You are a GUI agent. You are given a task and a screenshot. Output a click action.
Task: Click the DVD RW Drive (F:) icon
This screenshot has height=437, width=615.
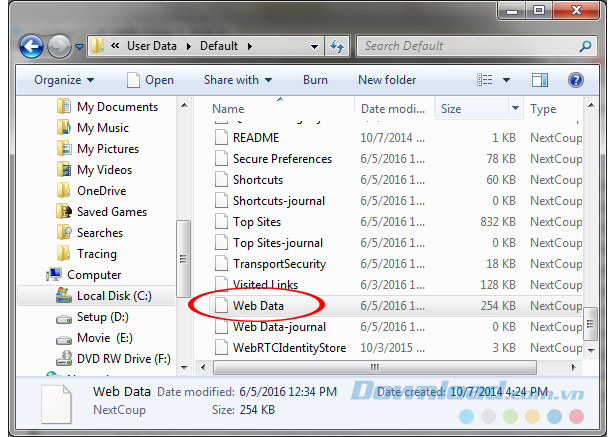pos(64,359)
